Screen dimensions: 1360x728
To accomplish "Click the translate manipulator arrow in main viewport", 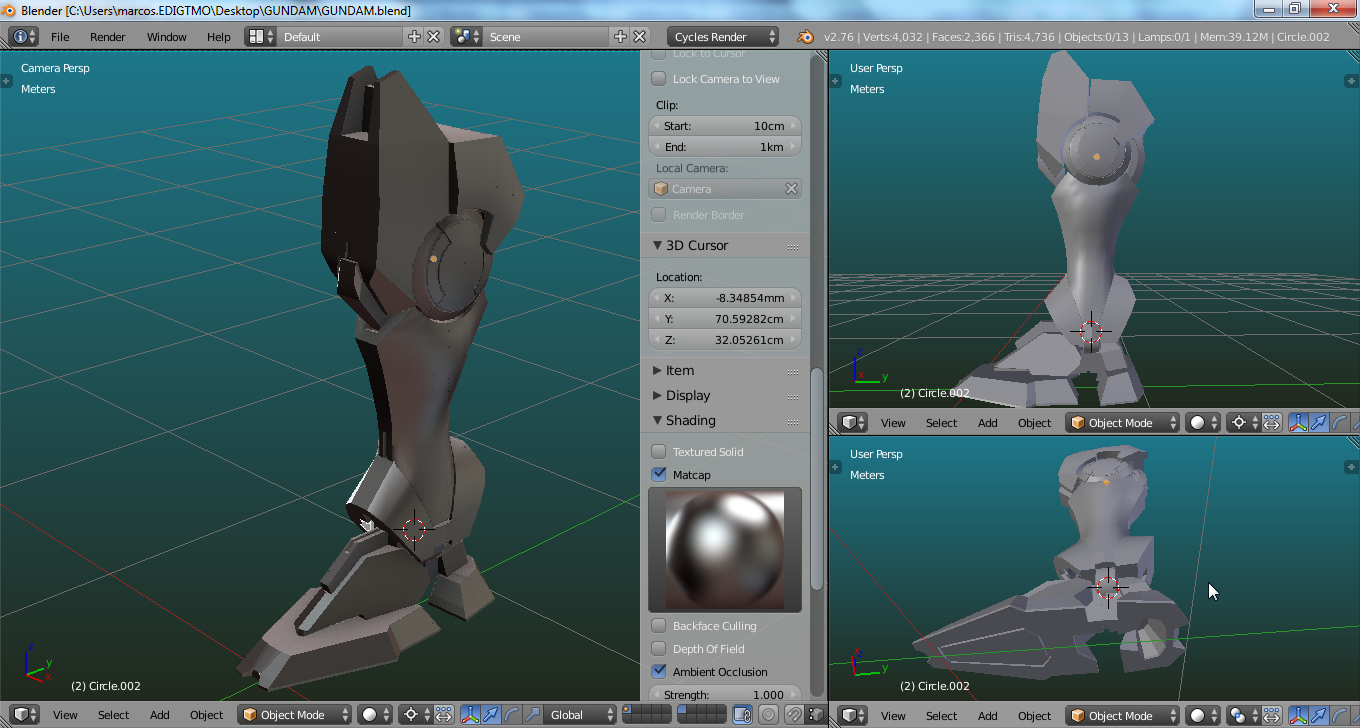I will coord(491,715).
